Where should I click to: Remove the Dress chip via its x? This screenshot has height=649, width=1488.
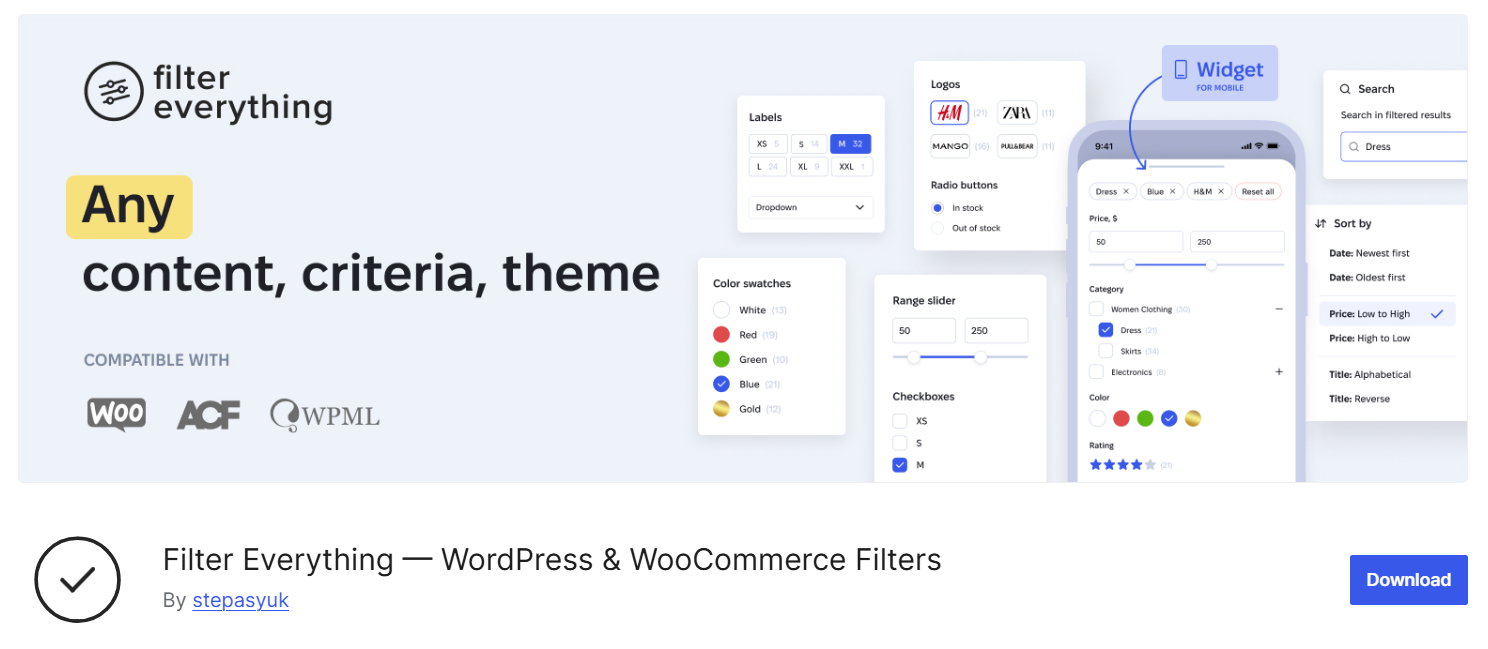(1126, 191)
